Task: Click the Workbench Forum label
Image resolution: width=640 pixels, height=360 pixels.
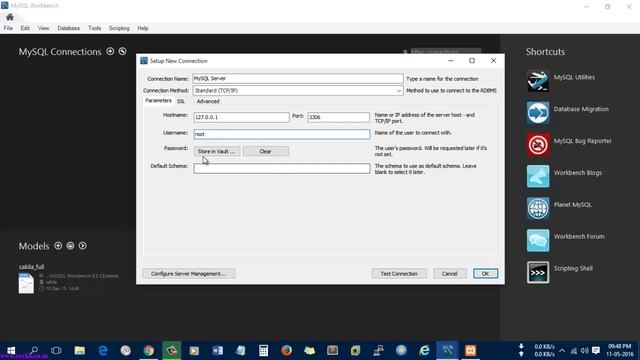Action: [579, 236]
